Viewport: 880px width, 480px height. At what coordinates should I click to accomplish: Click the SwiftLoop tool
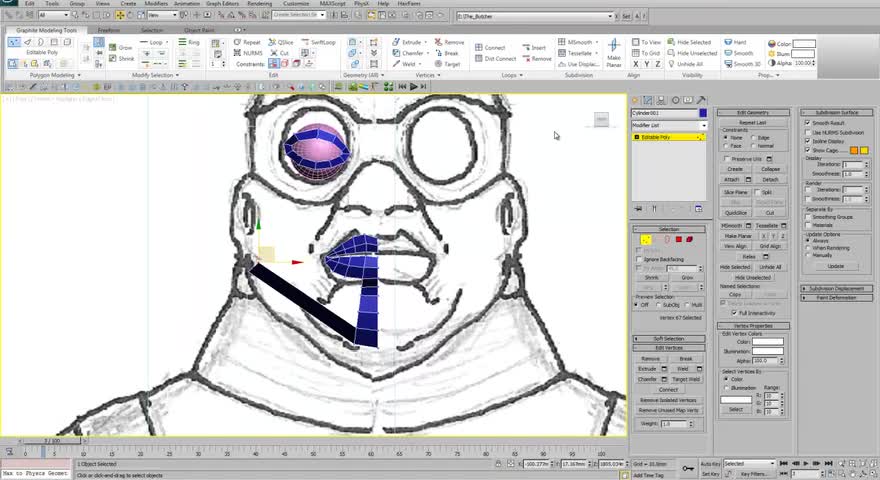tap(318, 42)
